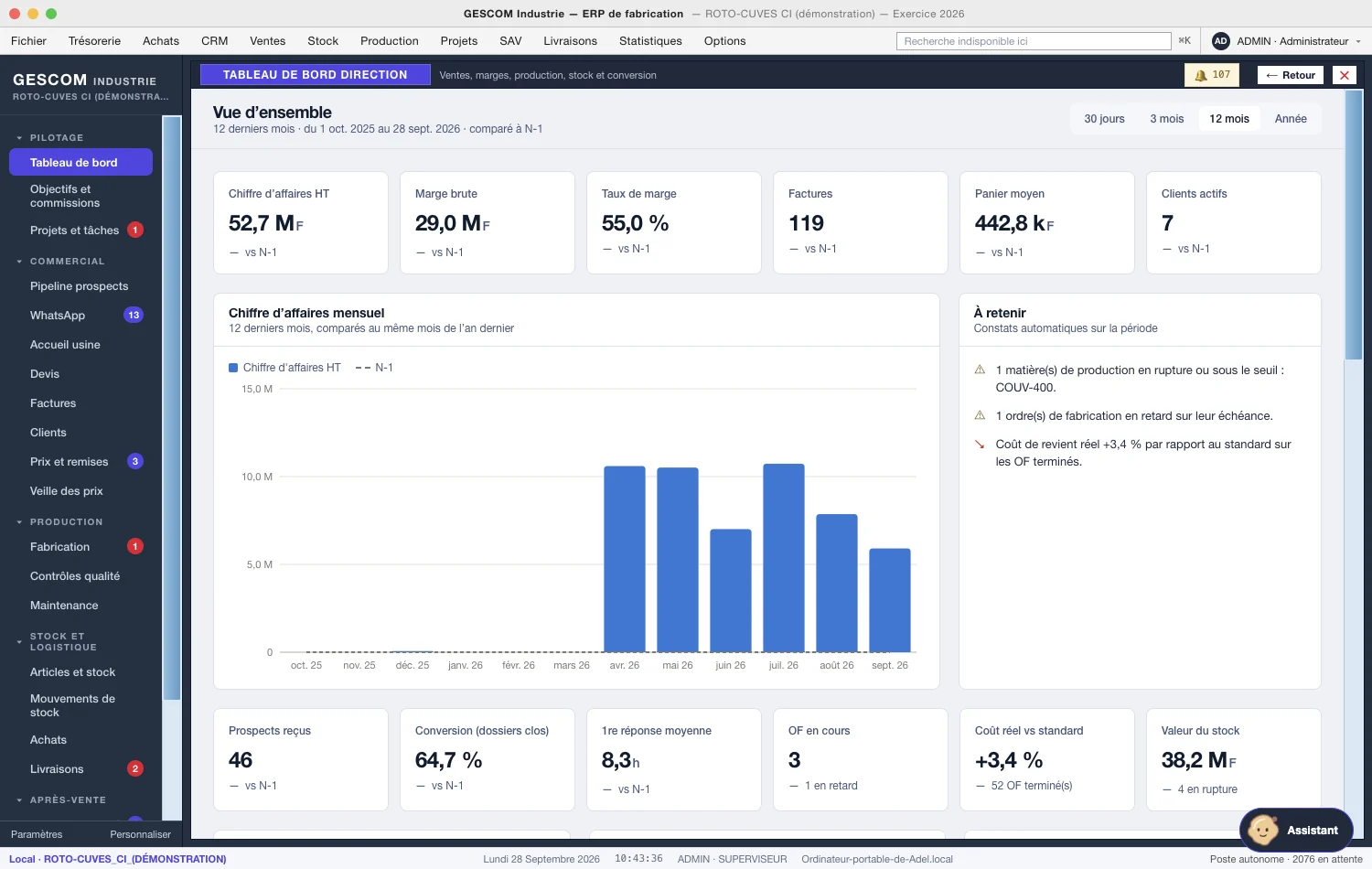
Task: Close the dashboard with the red X
Action: [1344, 75]
